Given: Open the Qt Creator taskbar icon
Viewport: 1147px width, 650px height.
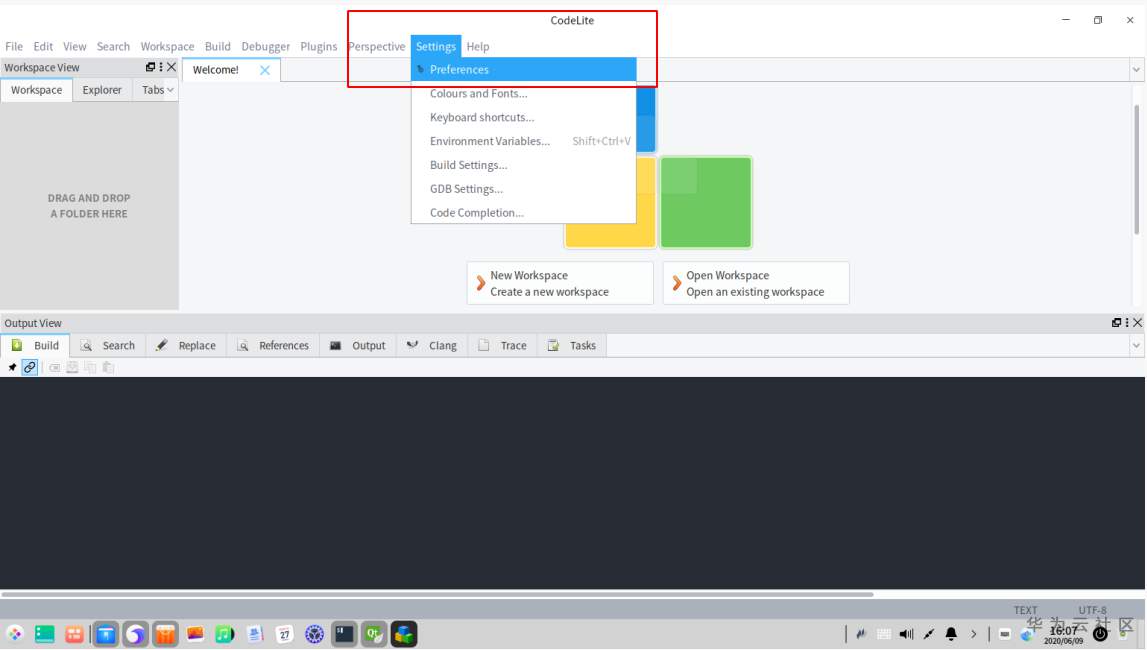Looking at the screenshot, I should point(374,634).
